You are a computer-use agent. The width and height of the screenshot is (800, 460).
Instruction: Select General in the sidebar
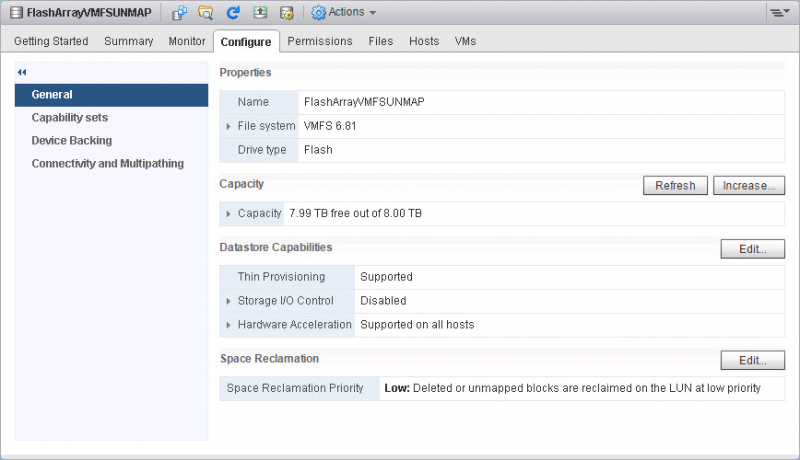click(x=111, y=95)
